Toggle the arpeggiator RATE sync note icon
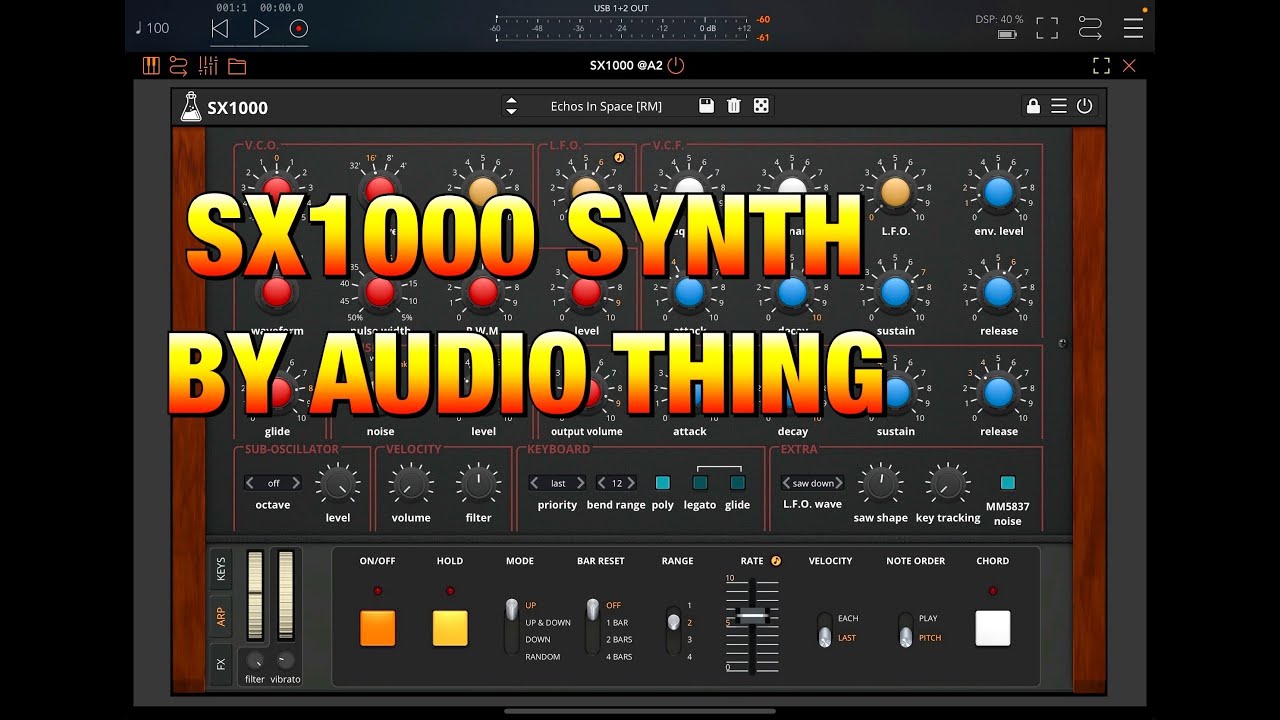 [776, 561]
